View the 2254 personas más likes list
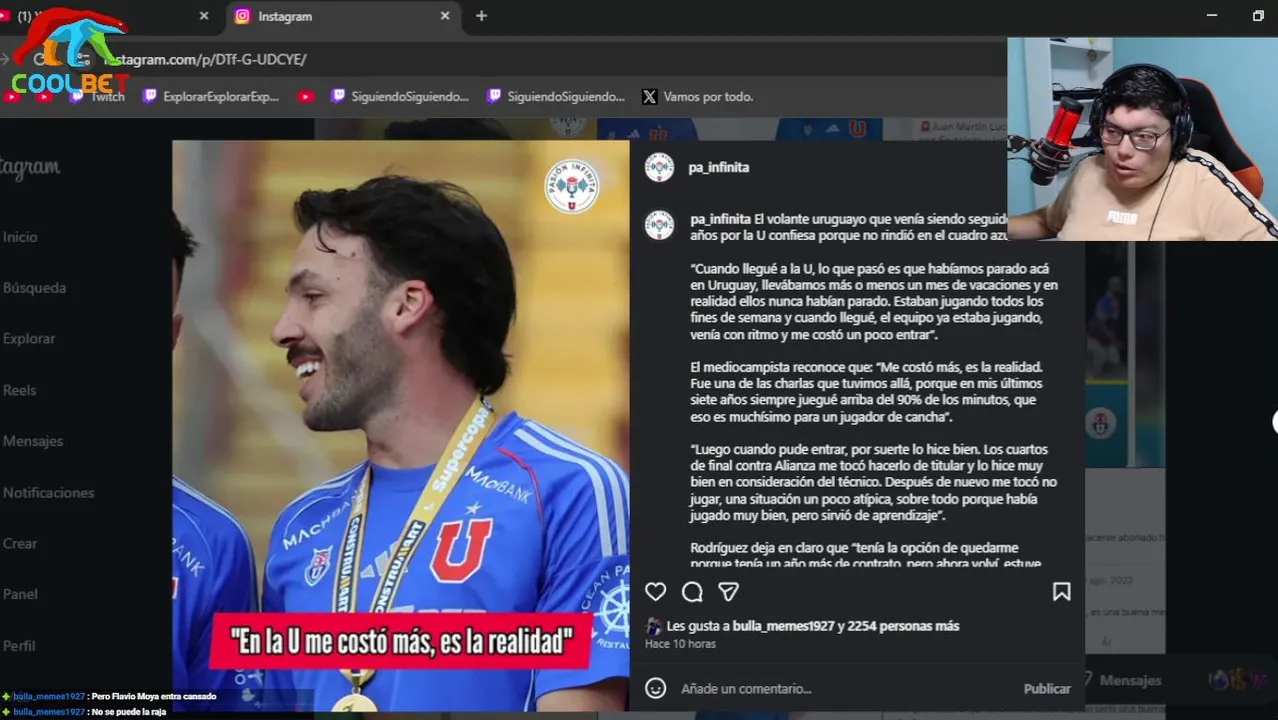 tap(905, 626)
